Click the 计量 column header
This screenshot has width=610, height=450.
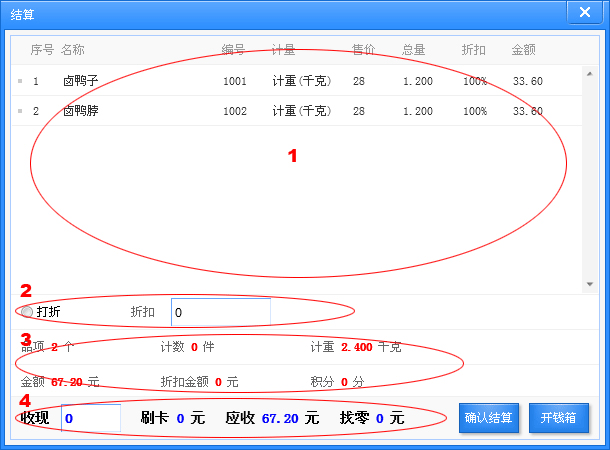(283, 50)
